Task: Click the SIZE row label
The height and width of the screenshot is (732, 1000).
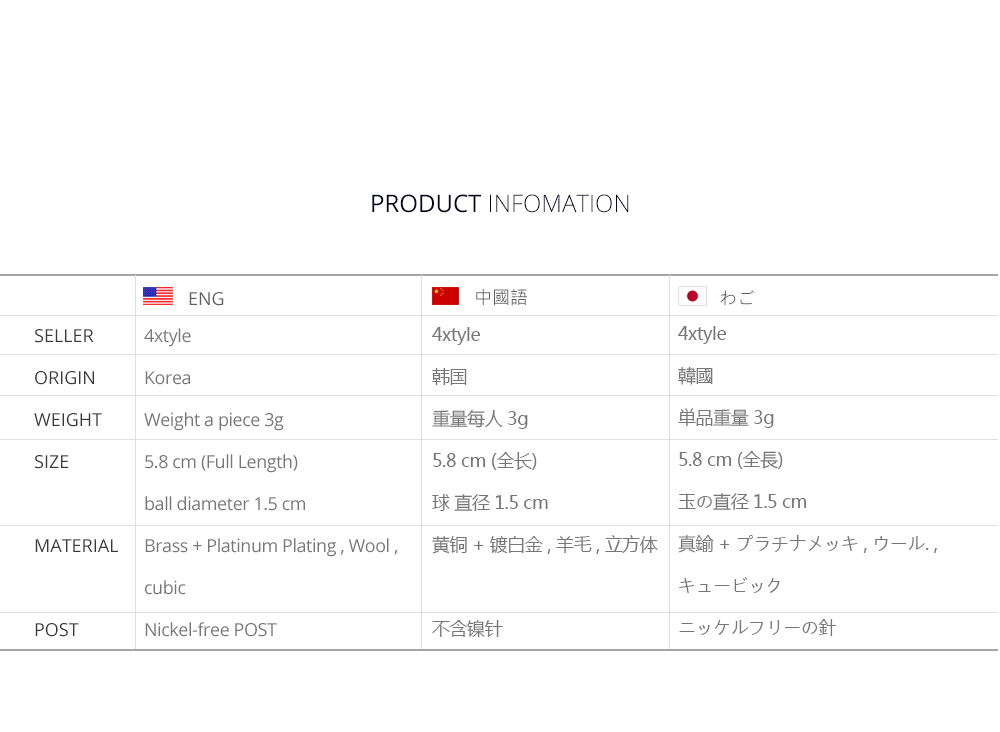Action: pos(52,462)
